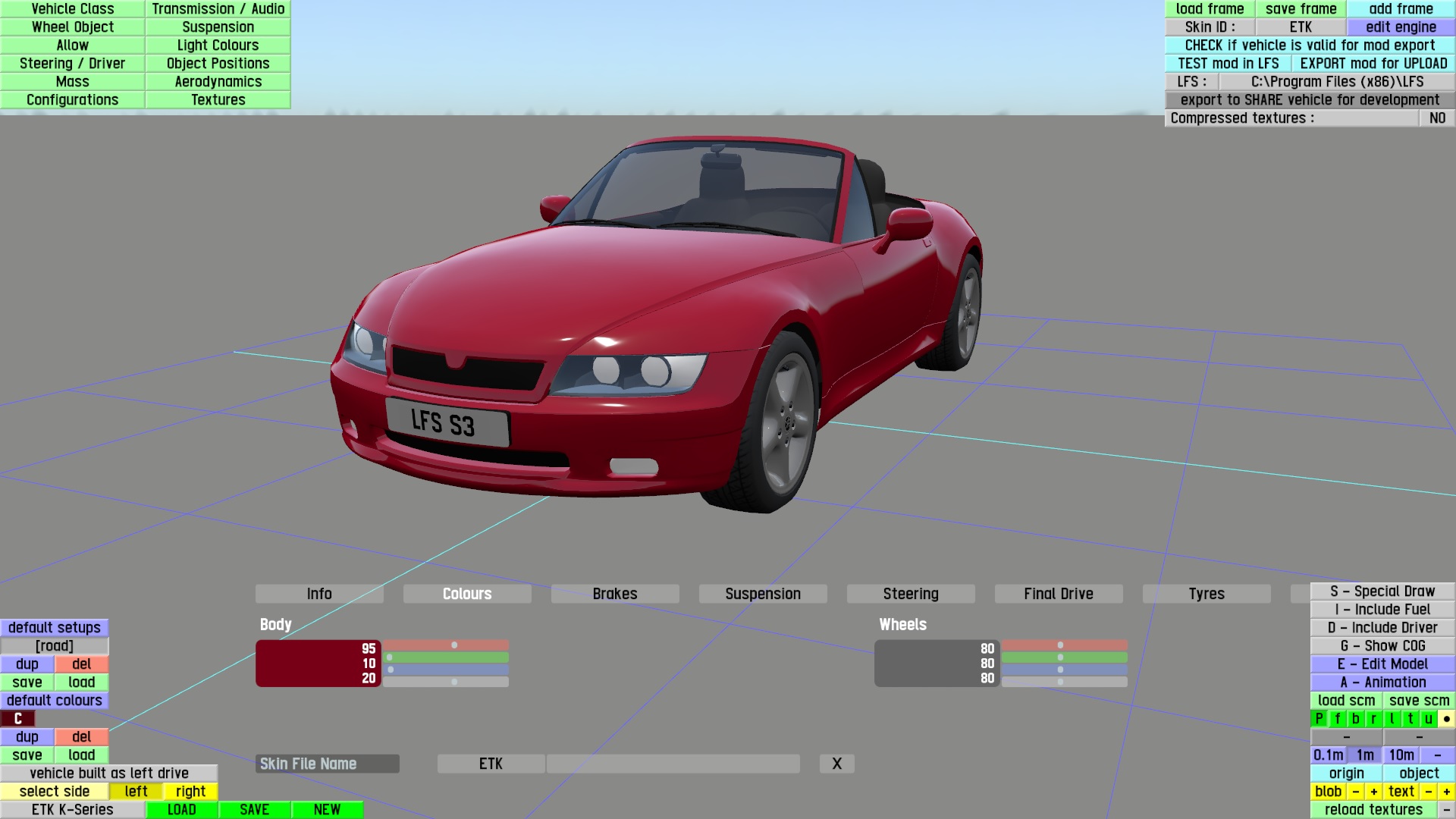Toggle 'I - Include Fuel' option
The width and height of the screenshot is (1456, 819).
click(1382, 609)
